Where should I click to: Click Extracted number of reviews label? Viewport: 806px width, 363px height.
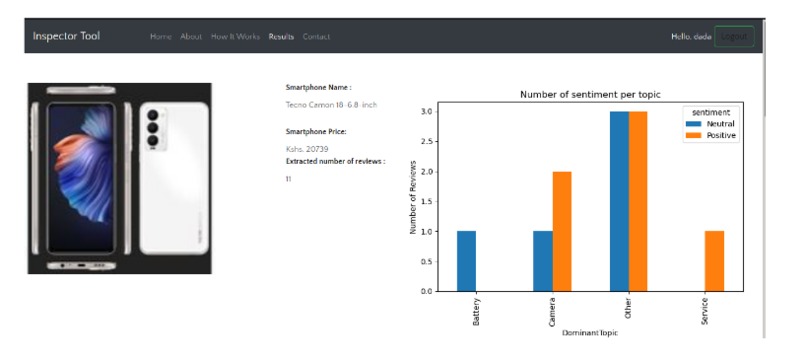coord(336,161)
